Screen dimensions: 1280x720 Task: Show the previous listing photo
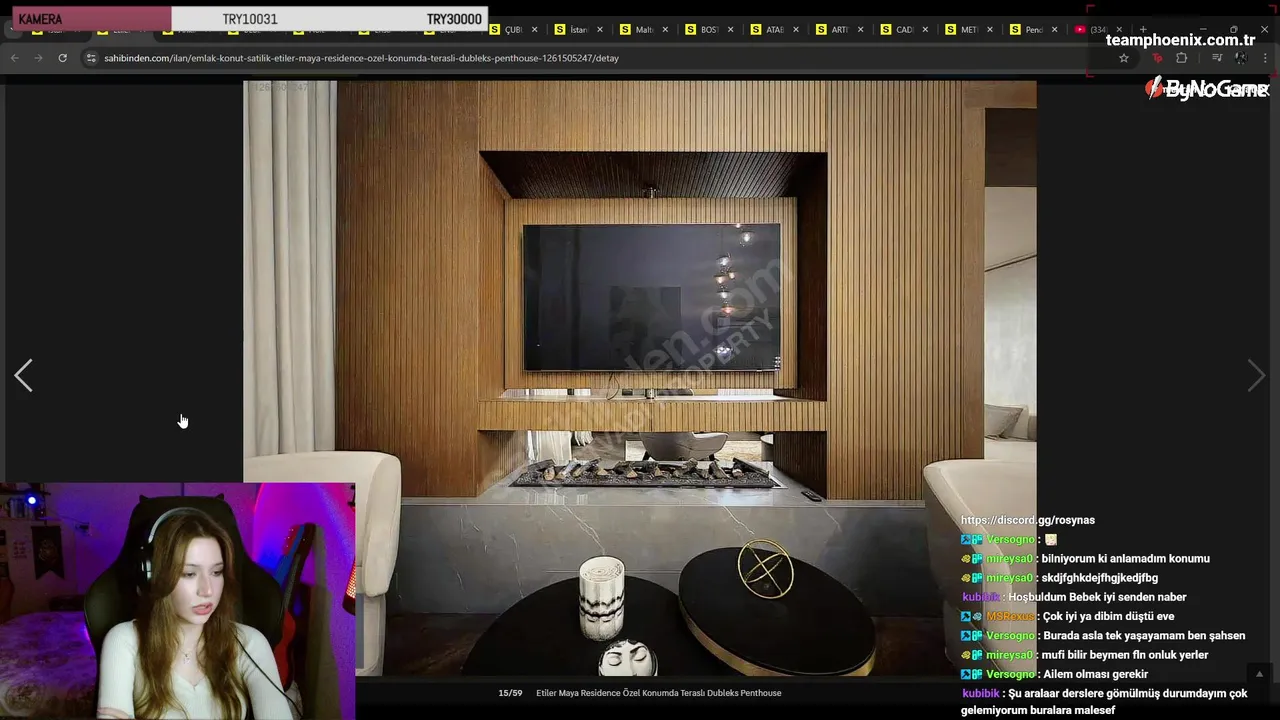[24, 375]
